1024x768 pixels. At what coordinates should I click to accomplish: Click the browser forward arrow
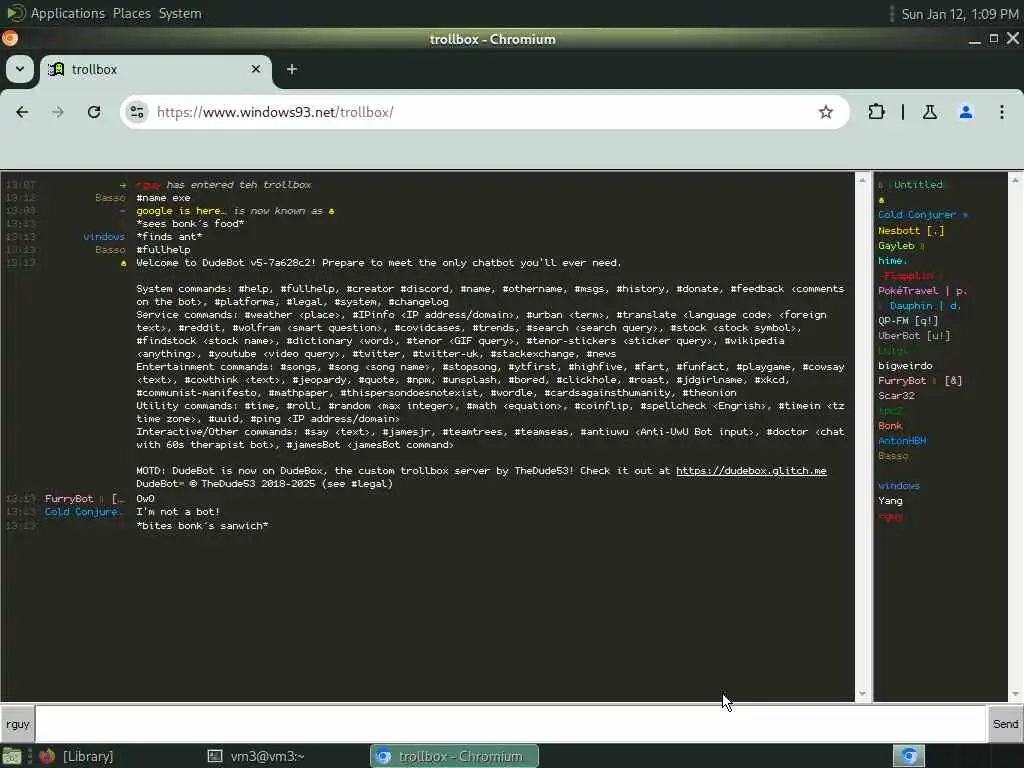[x=57, y=112]
